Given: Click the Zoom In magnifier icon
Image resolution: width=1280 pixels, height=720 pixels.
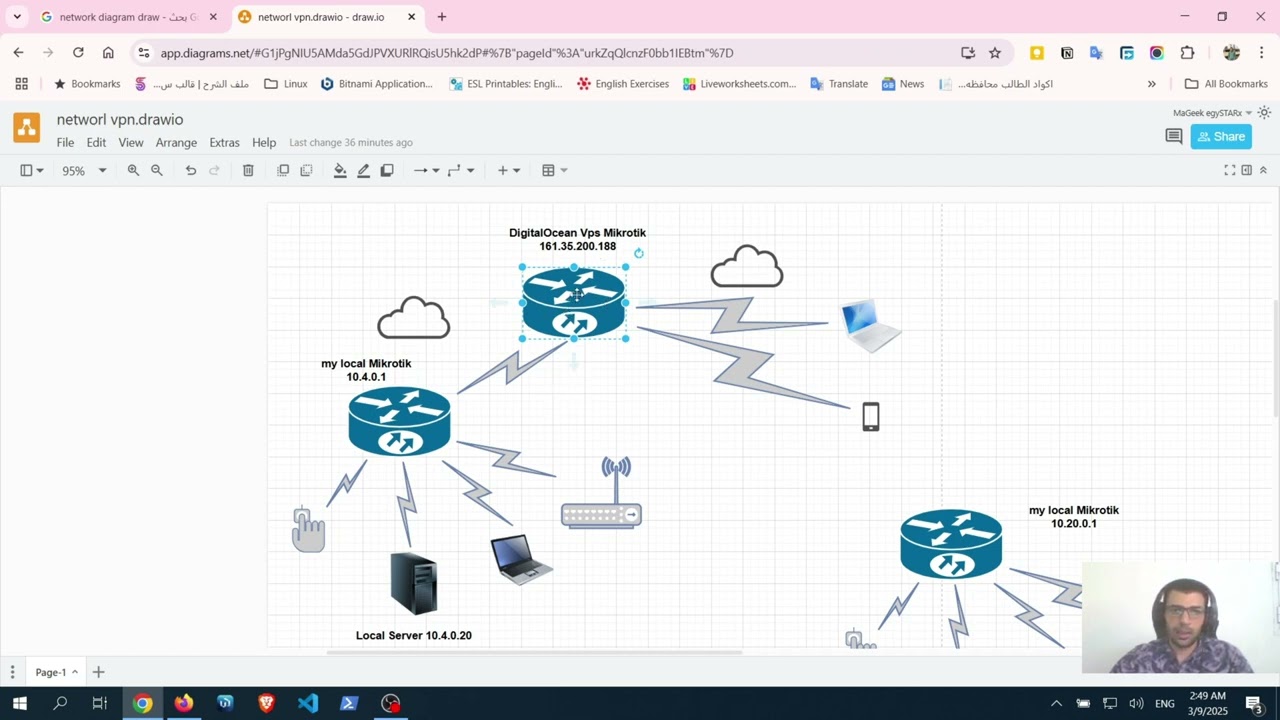Looking at the screenshot, I should pyautogui.click(x=133, y=171).
